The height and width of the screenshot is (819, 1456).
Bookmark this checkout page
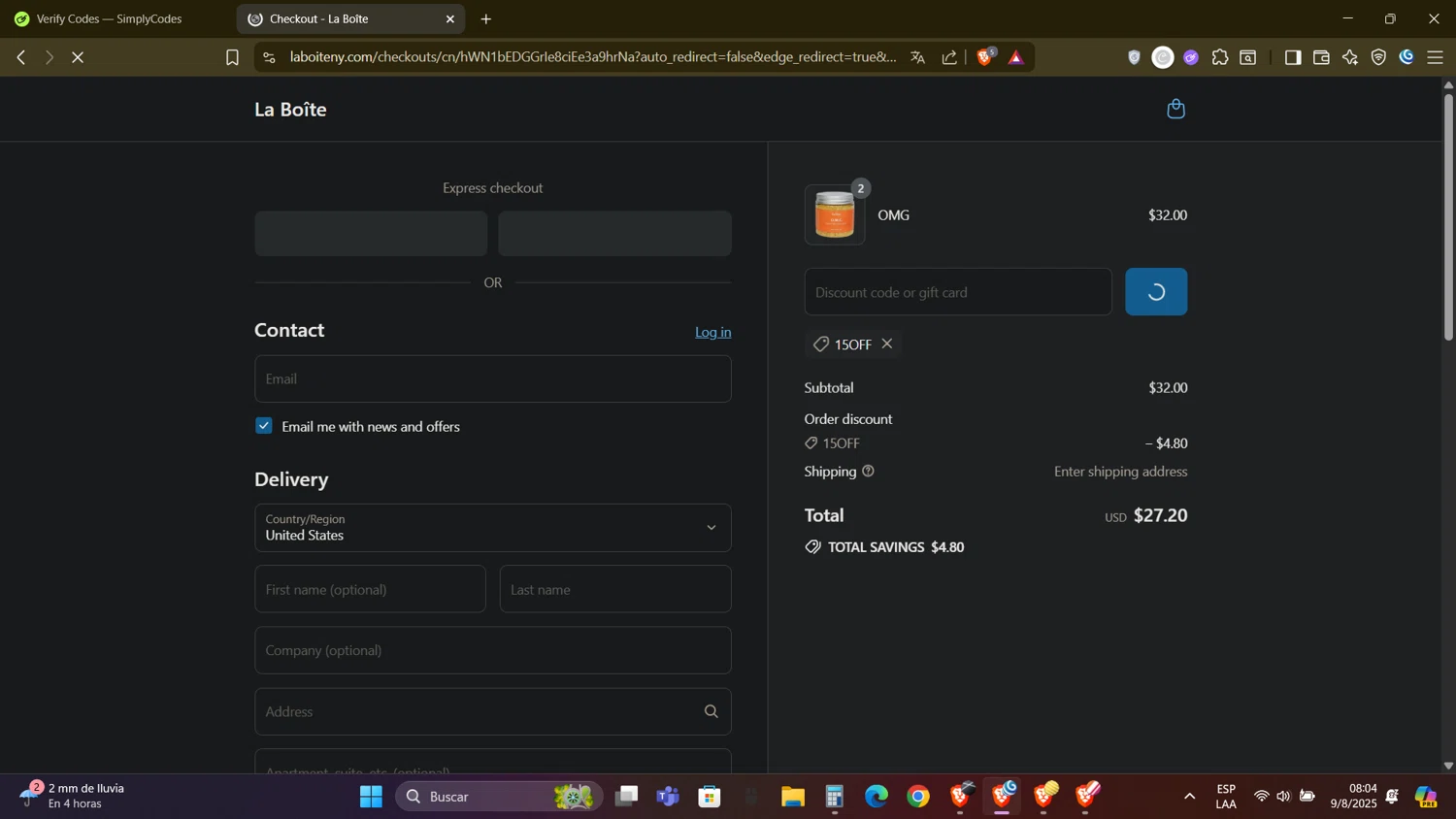(x=232, y=57)
